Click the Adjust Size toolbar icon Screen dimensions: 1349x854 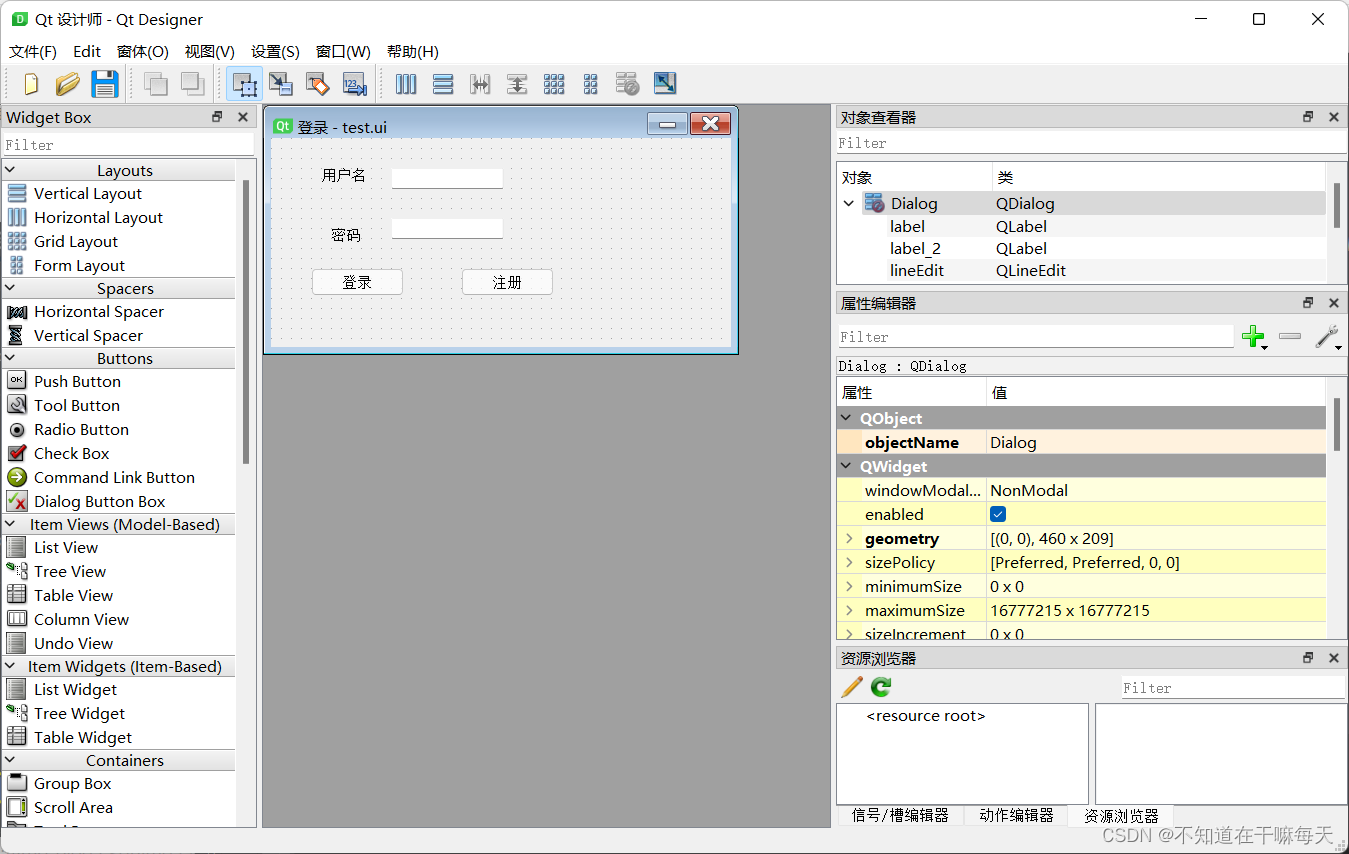(x=665, y=84)
